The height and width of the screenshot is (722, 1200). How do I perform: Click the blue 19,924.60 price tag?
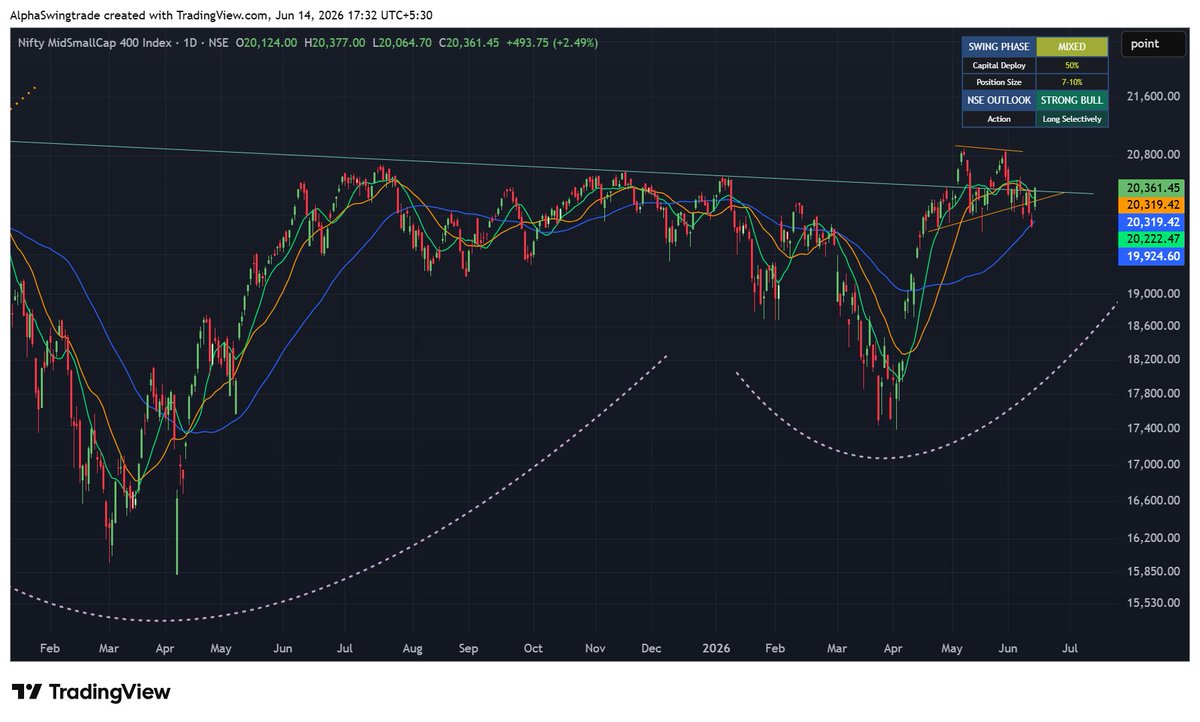pos(1153,256)
